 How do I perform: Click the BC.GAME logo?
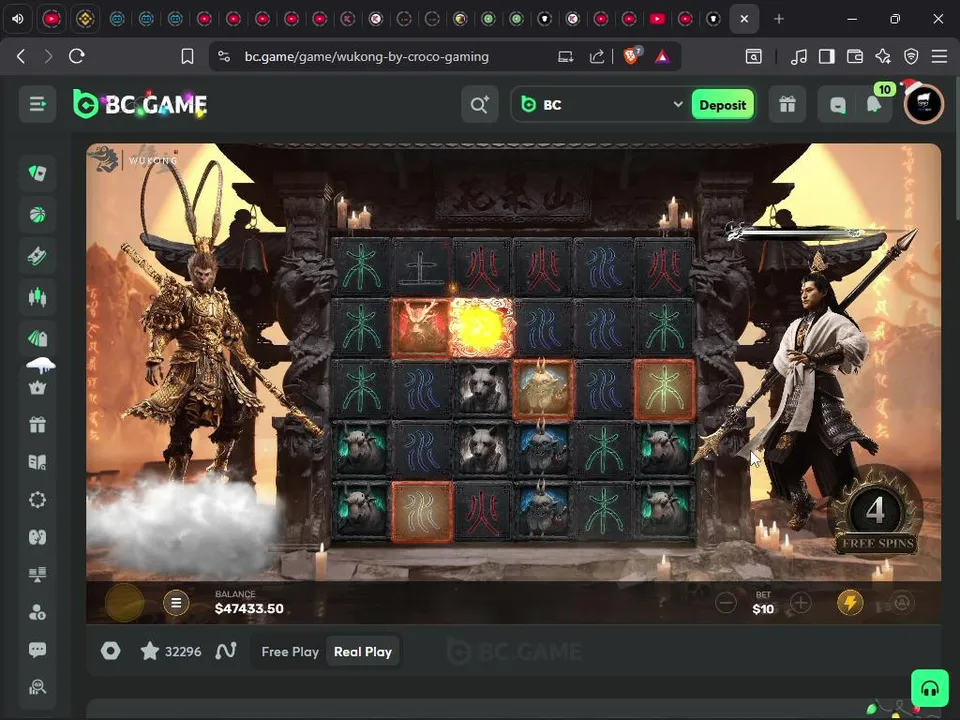140,104
